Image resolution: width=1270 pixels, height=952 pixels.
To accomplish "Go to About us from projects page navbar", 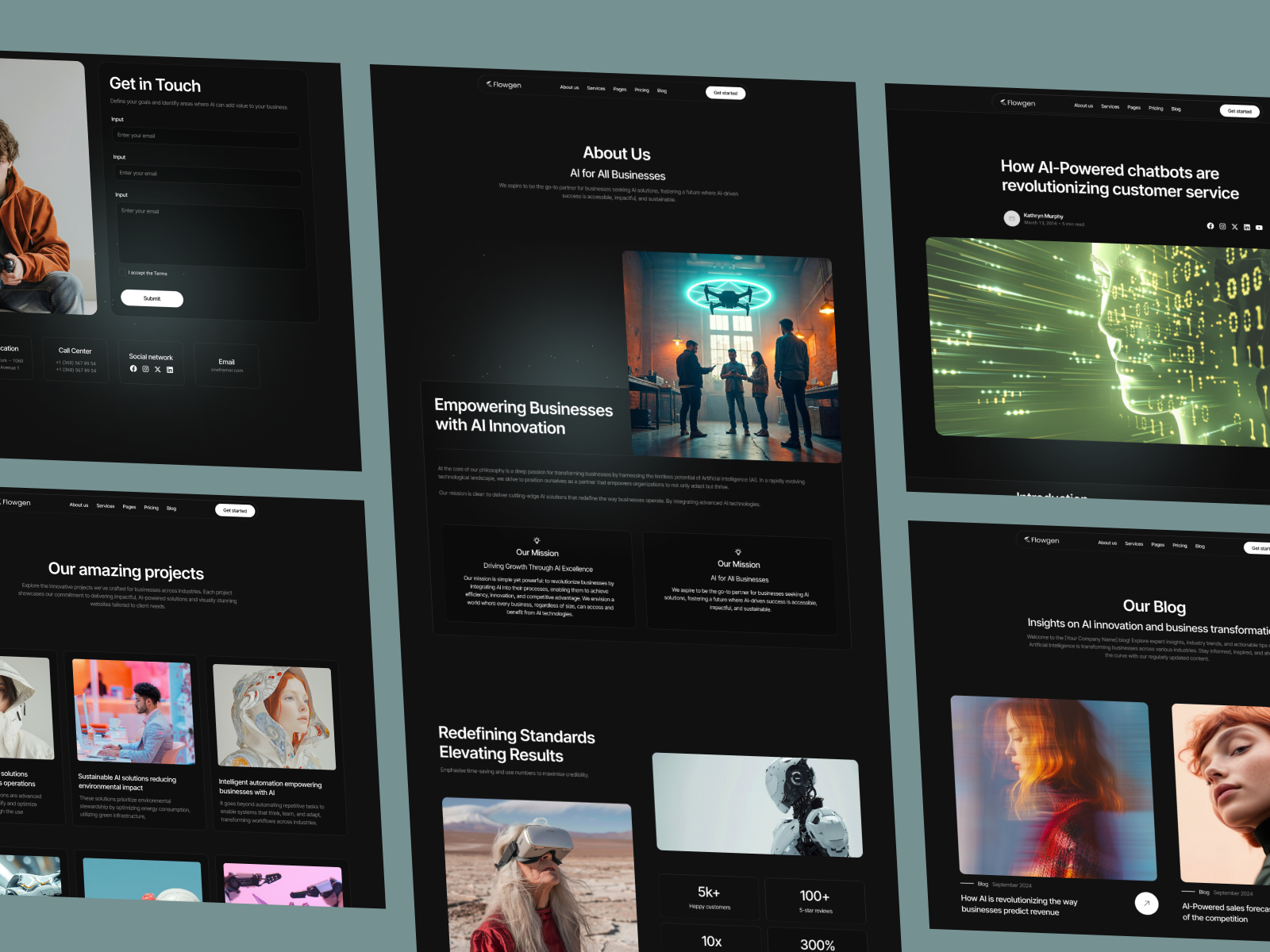I will [x=79, y=505].
